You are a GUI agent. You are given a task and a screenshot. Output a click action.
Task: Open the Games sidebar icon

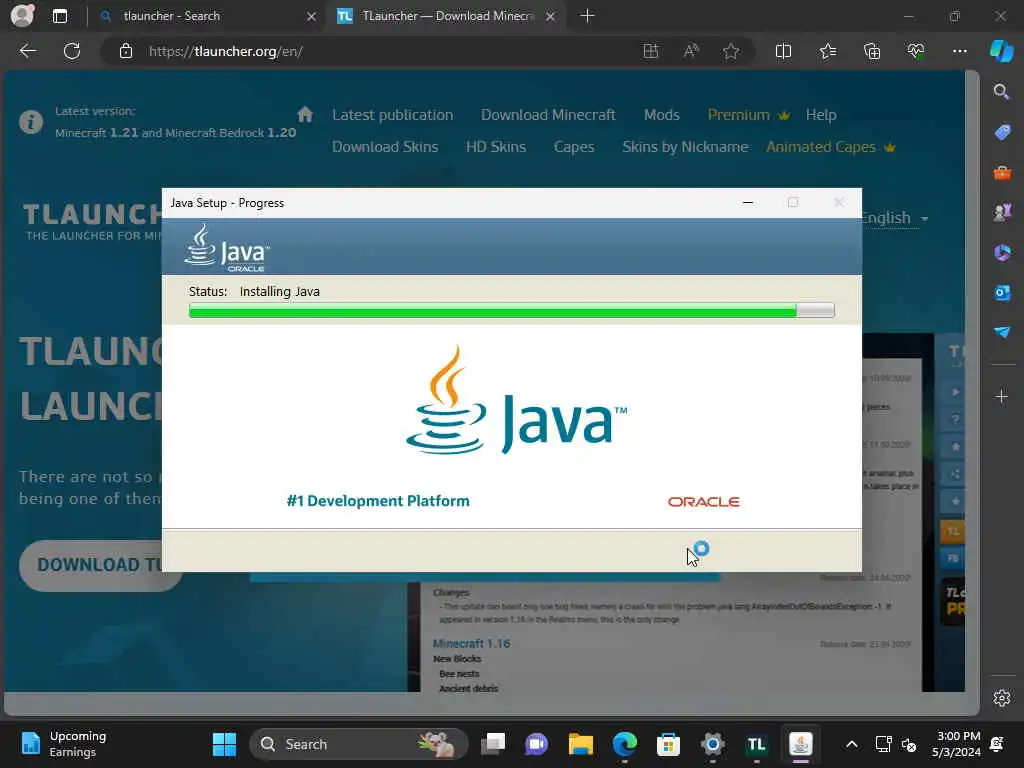click(1002, 212)
